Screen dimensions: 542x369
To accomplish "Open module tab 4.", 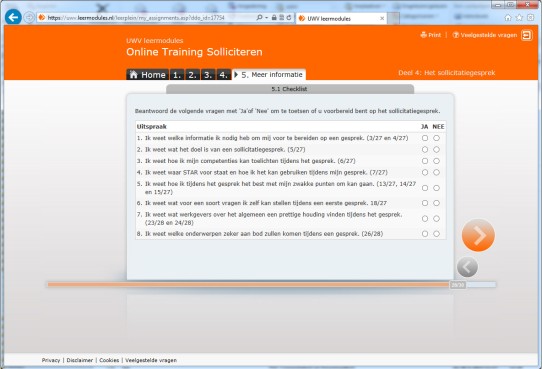I will click(x=223, y=75).
